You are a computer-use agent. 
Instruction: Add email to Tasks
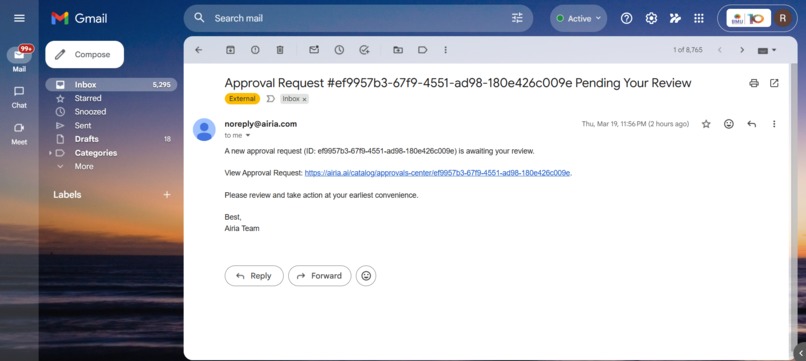pos(364,50)
